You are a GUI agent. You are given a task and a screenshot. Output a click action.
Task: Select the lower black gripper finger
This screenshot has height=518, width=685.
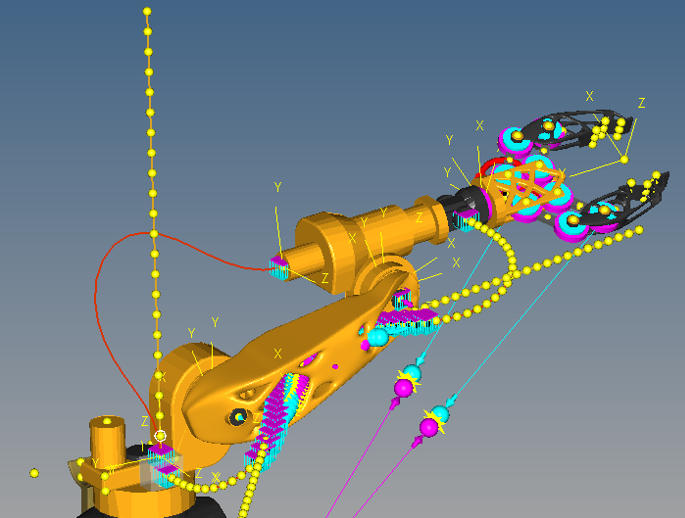(x=620, y=201)
